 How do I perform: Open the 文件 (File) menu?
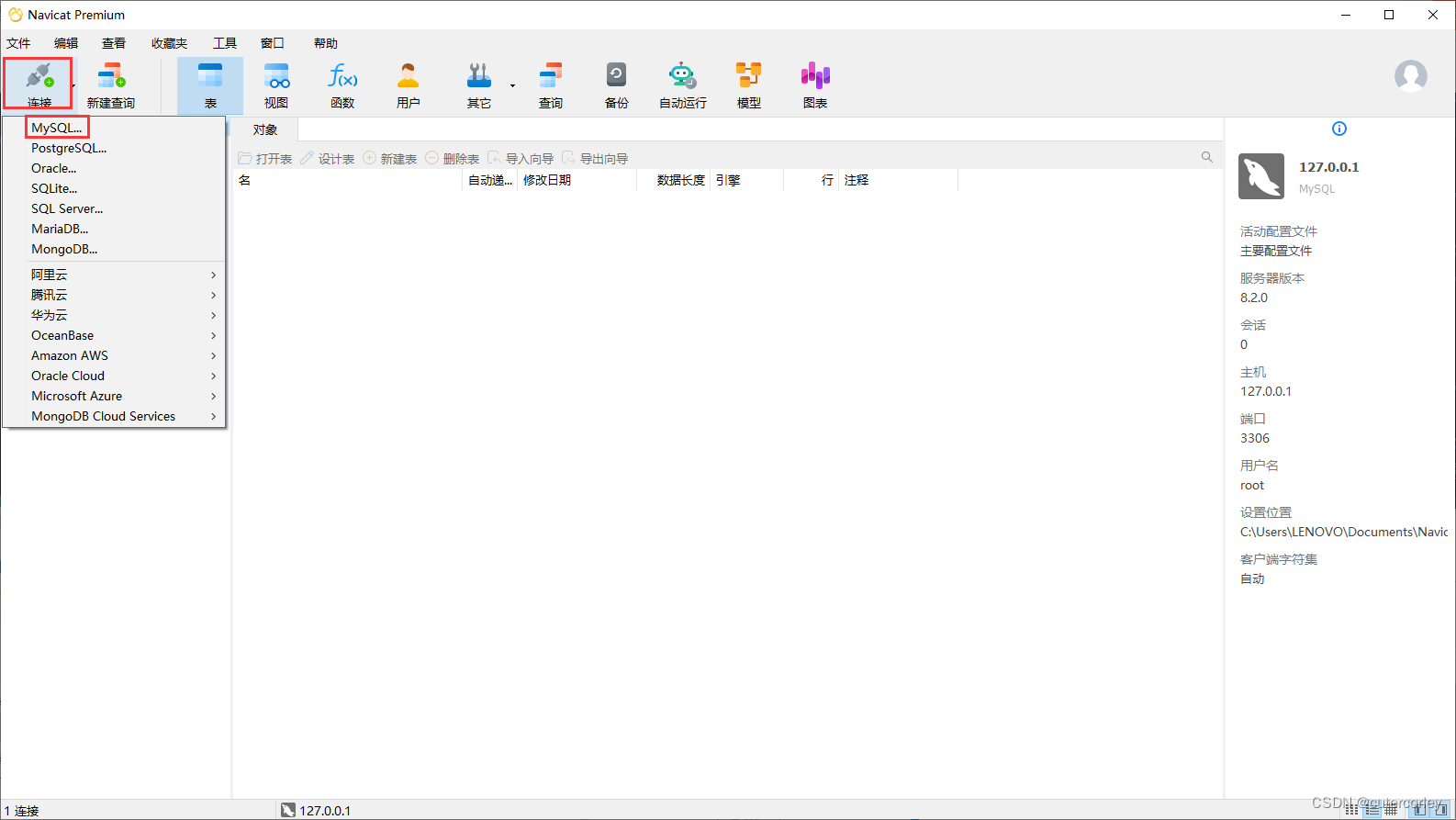point(18,43)
